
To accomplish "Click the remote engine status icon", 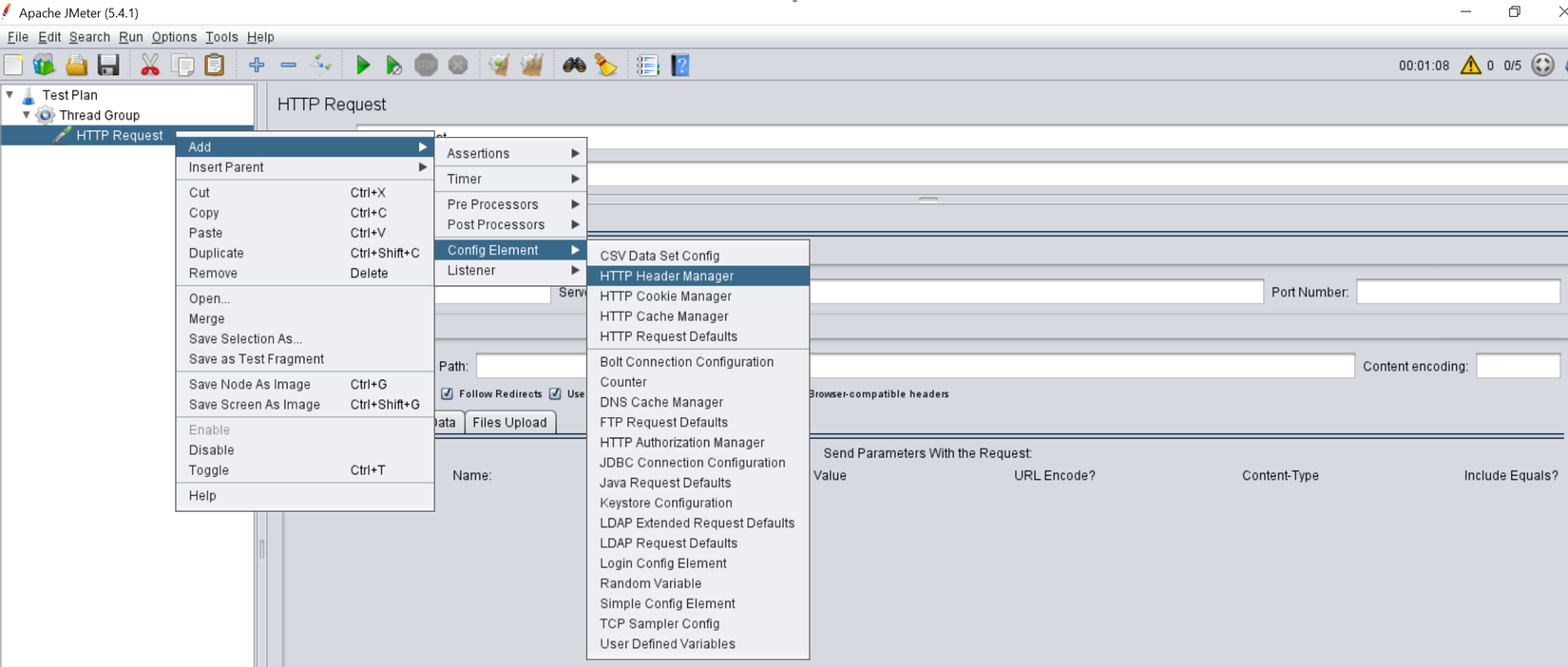I will (1542, 65).
